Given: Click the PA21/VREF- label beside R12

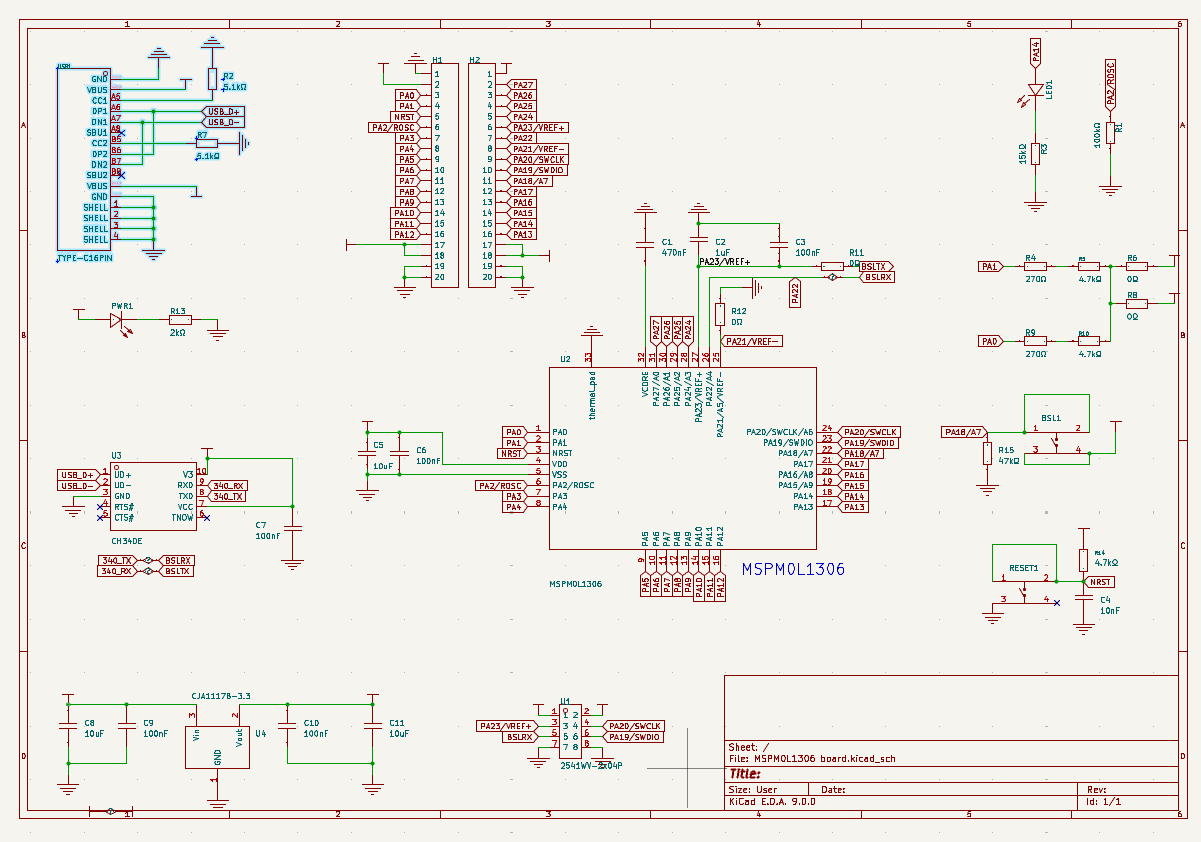Looking at the screenshot, I should coord(752,341).
